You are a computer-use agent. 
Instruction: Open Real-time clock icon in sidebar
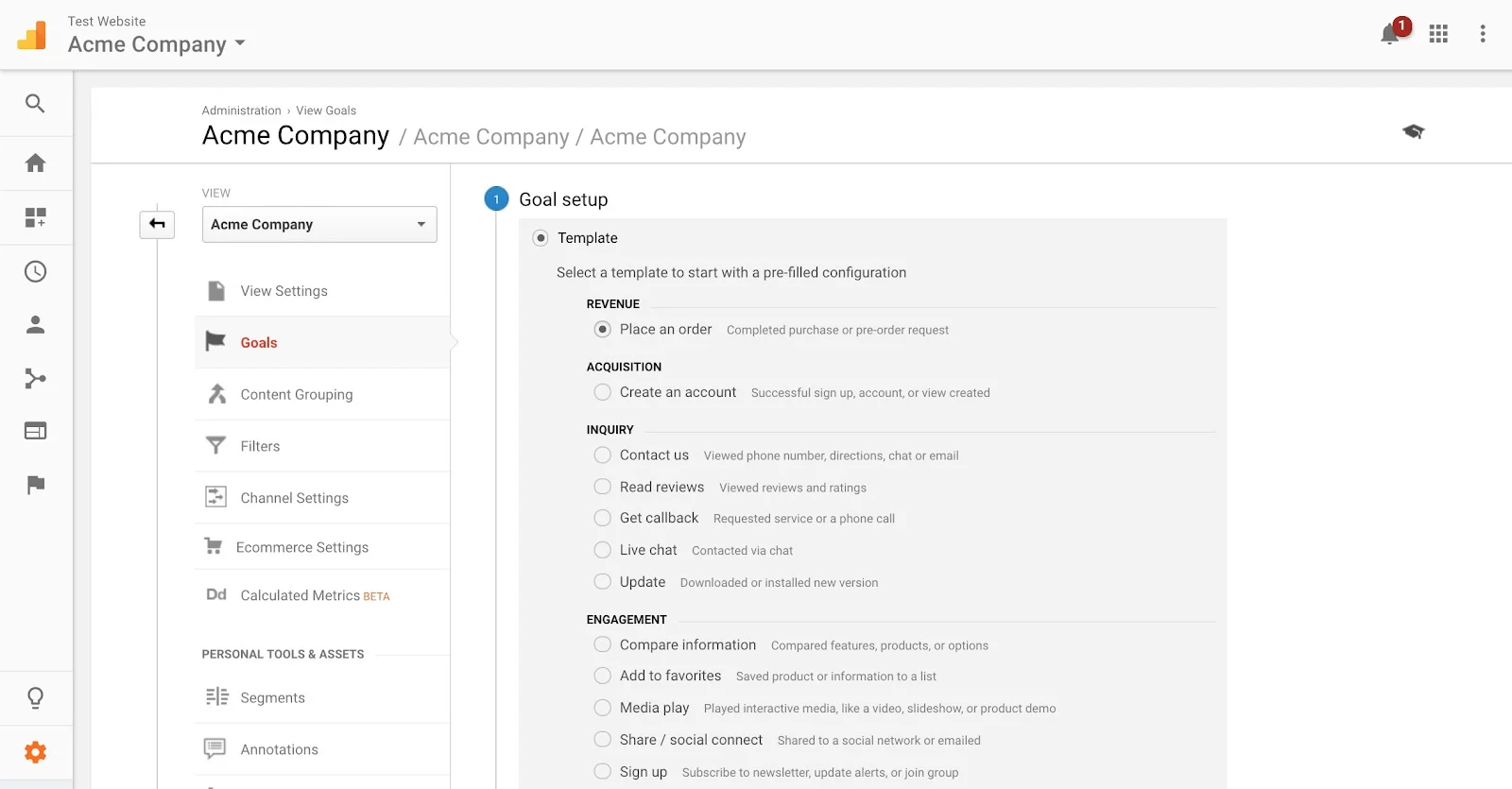click(x=35, y=272)
